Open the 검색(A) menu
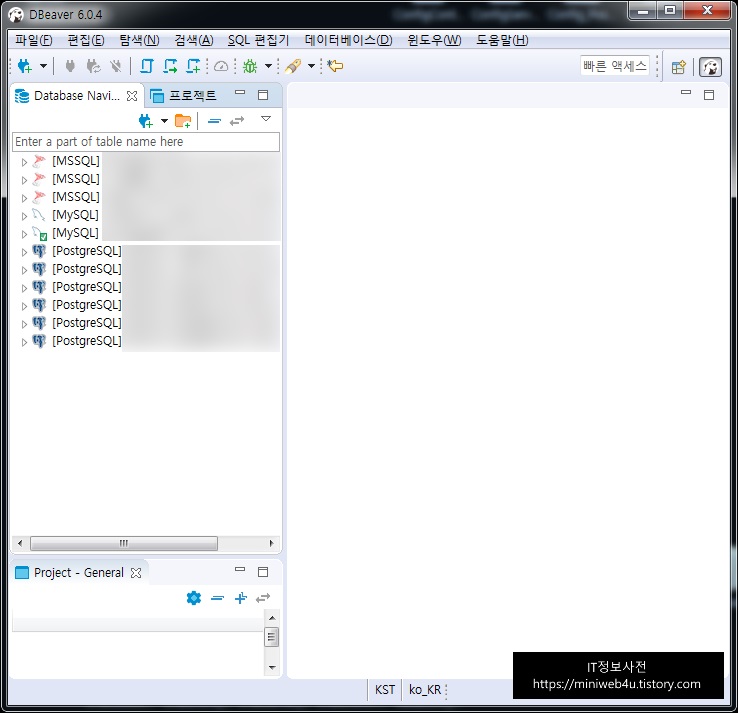 pyautogui.click(x=194, y=40)
